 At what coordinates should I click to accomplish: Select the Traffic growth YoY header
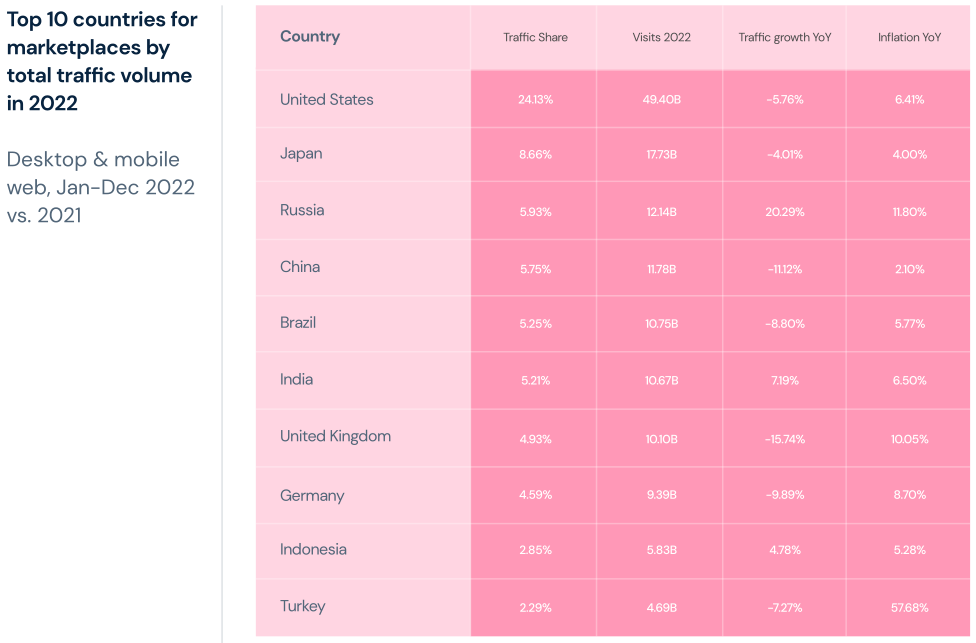coord(785,38)
